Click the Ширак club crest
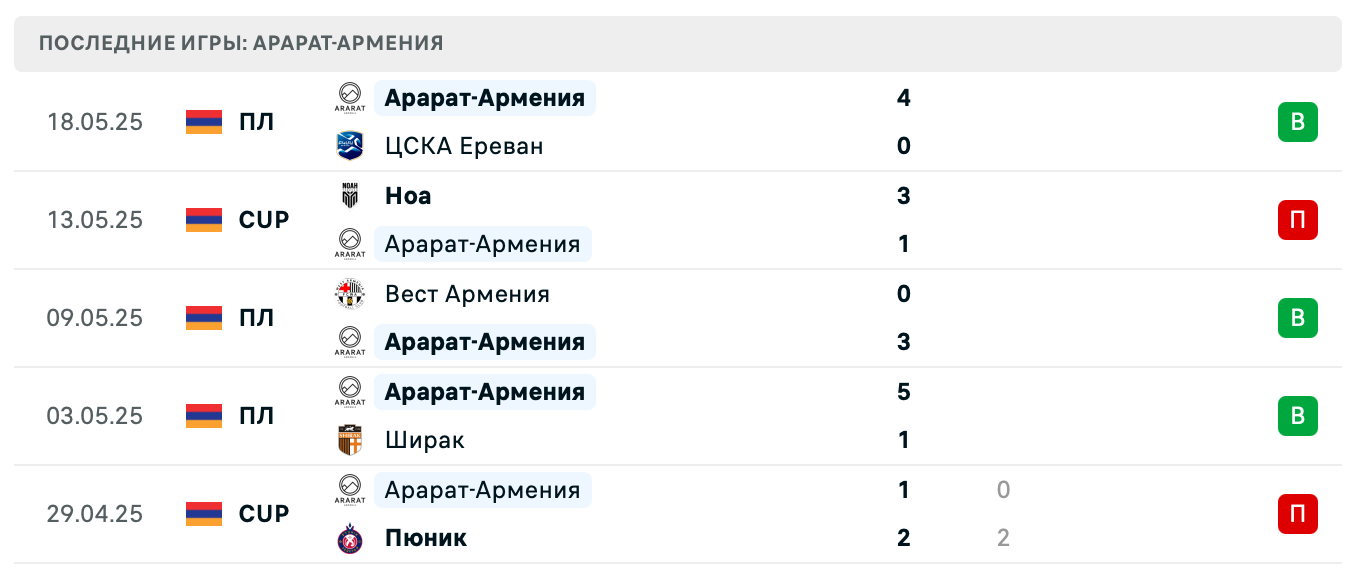The image size is (1354, 582). [349, 440]
